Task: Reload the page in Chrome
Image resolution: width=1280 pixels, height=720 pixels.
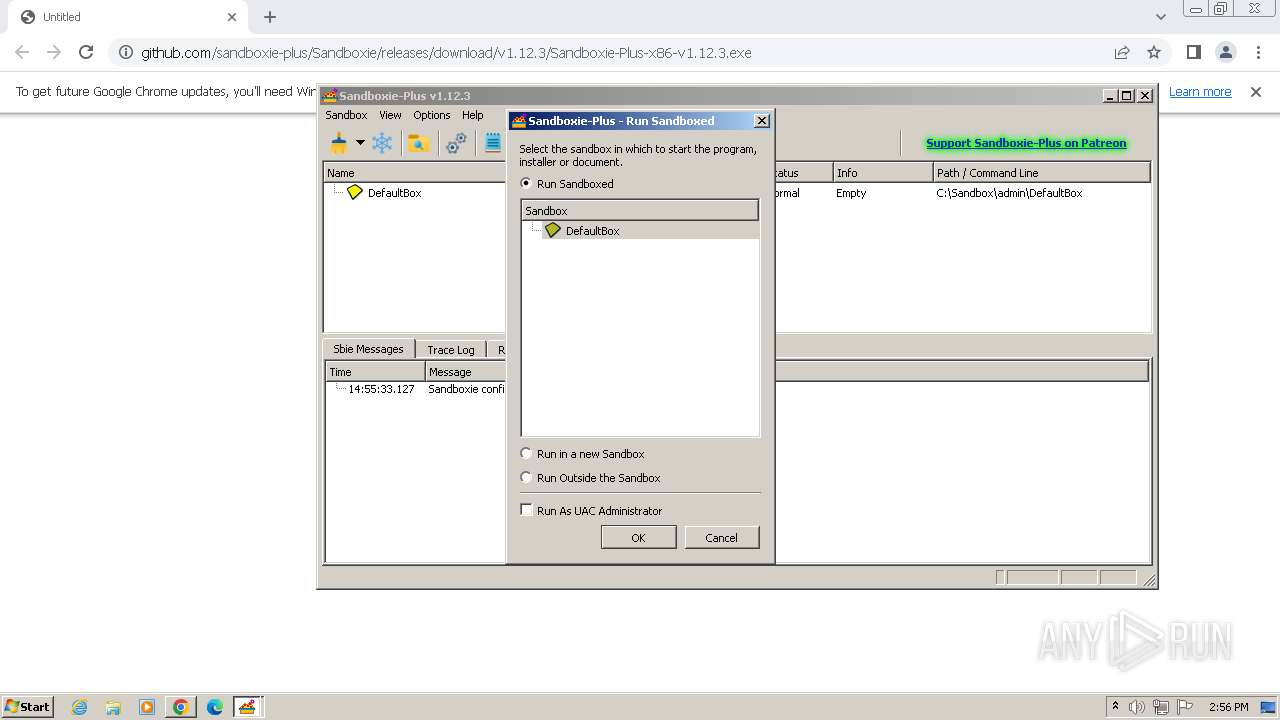Action: click(86, 52)
